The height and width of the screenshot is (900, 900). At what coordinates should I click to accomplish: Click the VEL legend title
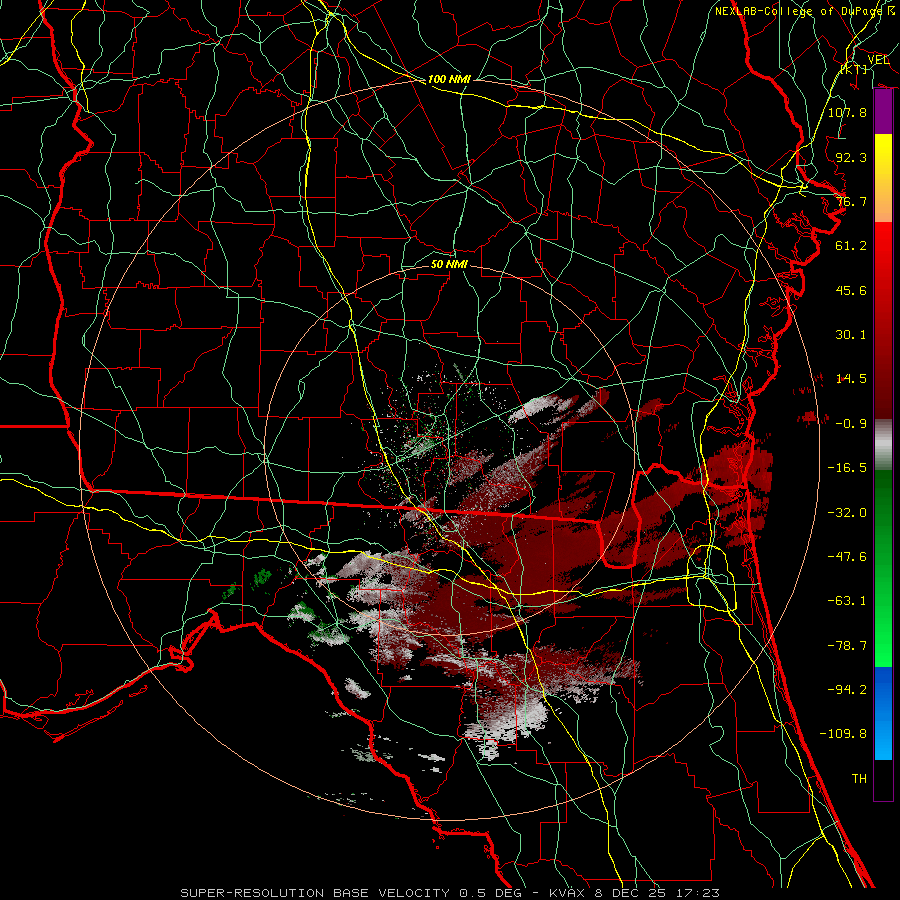878,60
